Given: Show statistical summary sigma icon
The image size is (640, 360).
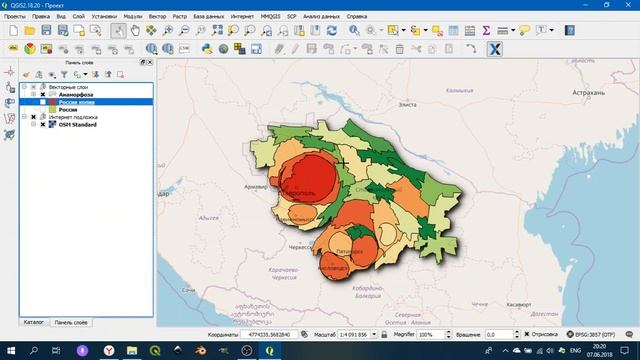Looking at the screenshot, I should point(486,30).
